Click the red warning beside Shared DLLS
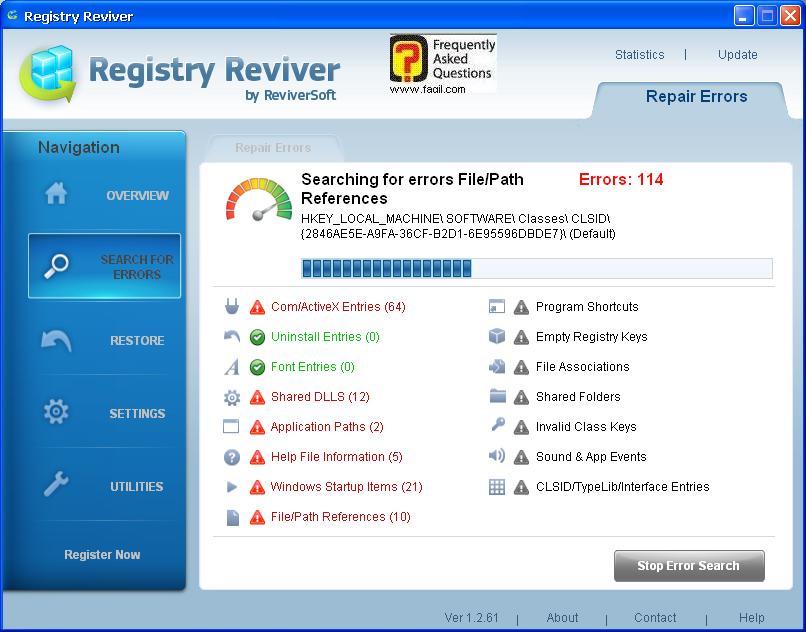 click(x=257, y=397)
